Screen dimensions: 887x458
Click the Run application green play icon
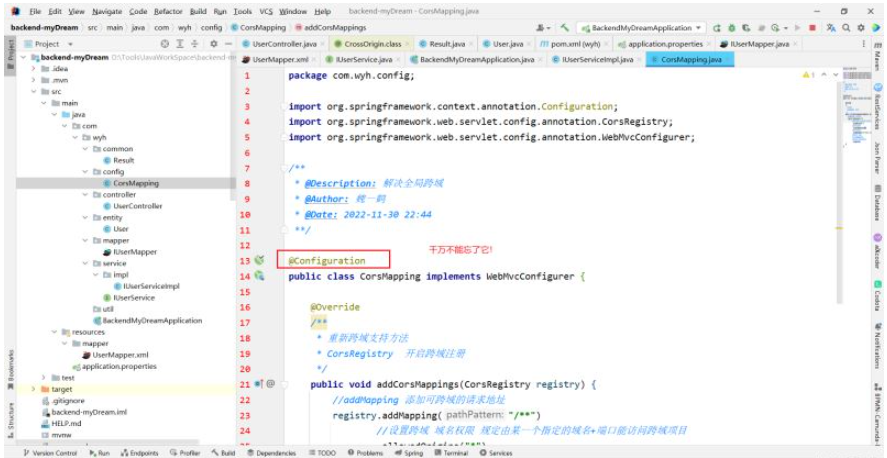click(x=717, y=28)
